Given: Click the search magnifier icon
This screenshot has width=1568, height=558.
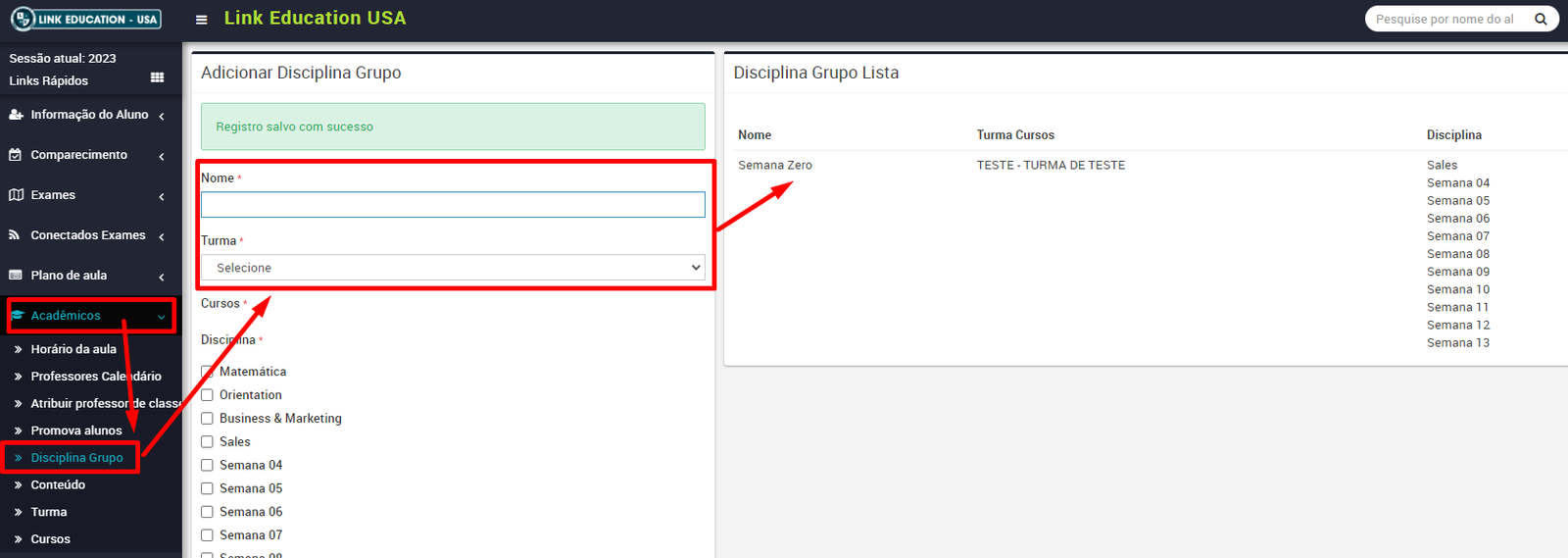Looking at the screenshot, I should (1541, 19).
